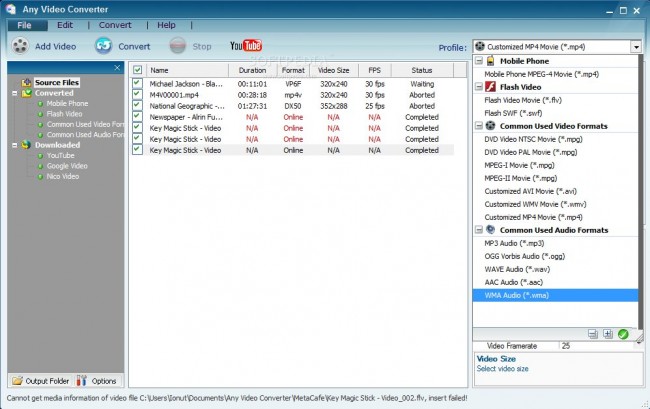Click the Stop icon in toolbar
The width and height of the screenshot is (650, 409).
pos(178,46)
